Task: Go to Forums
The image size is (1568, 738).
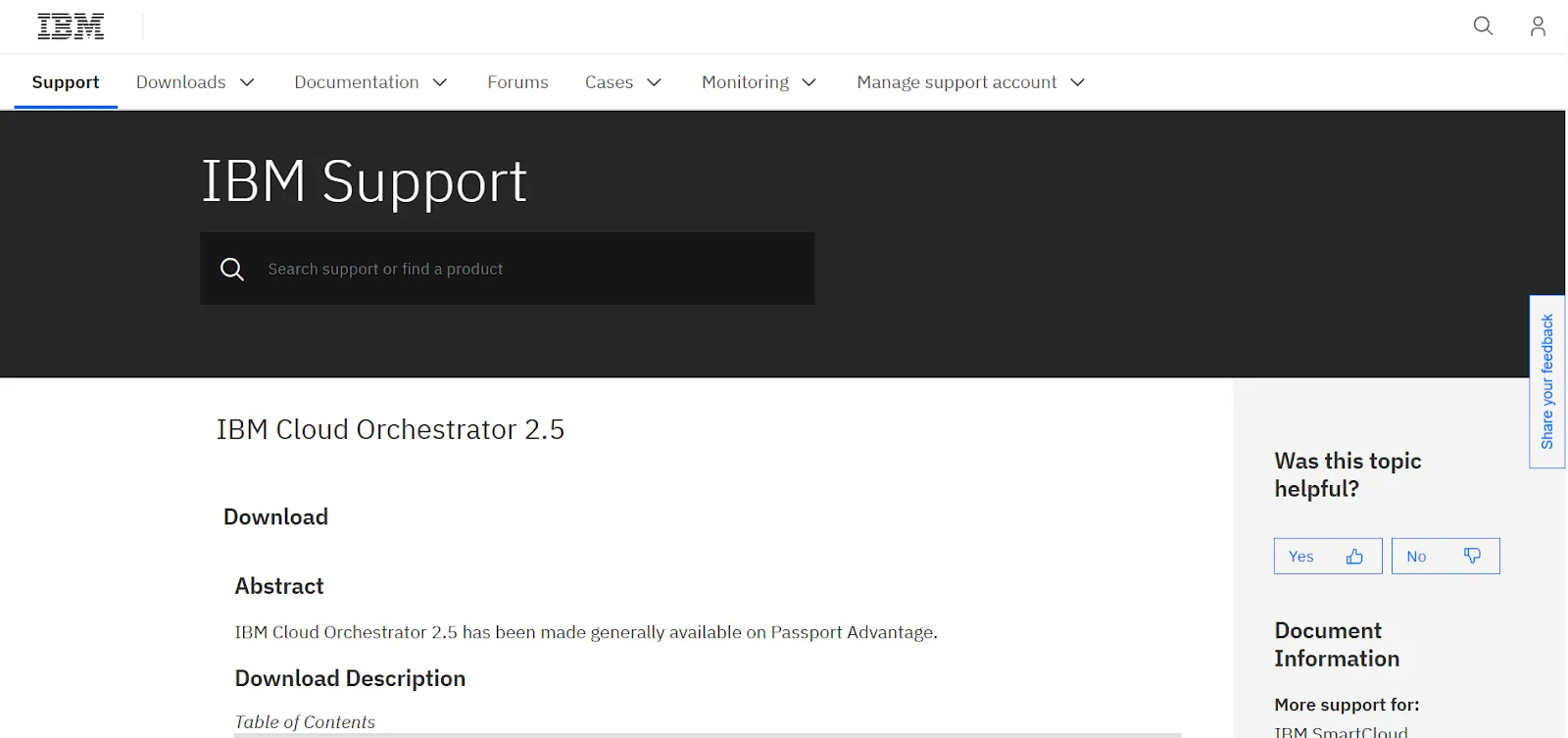Action: [517, 82]
